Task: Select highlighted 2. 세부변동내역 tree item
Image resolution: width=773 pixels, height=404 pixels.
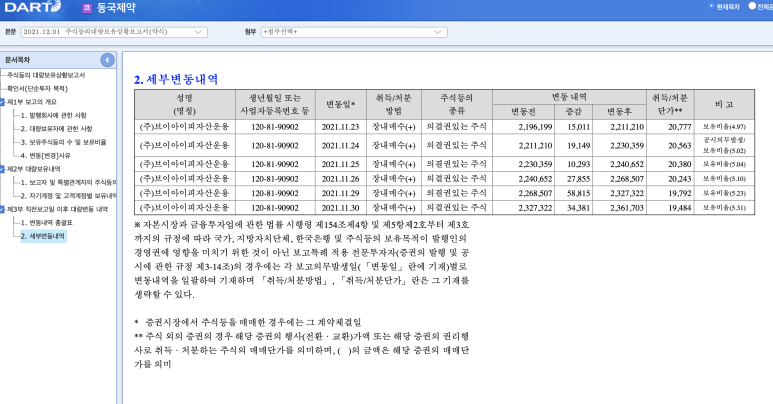Action: coord(43,236)
